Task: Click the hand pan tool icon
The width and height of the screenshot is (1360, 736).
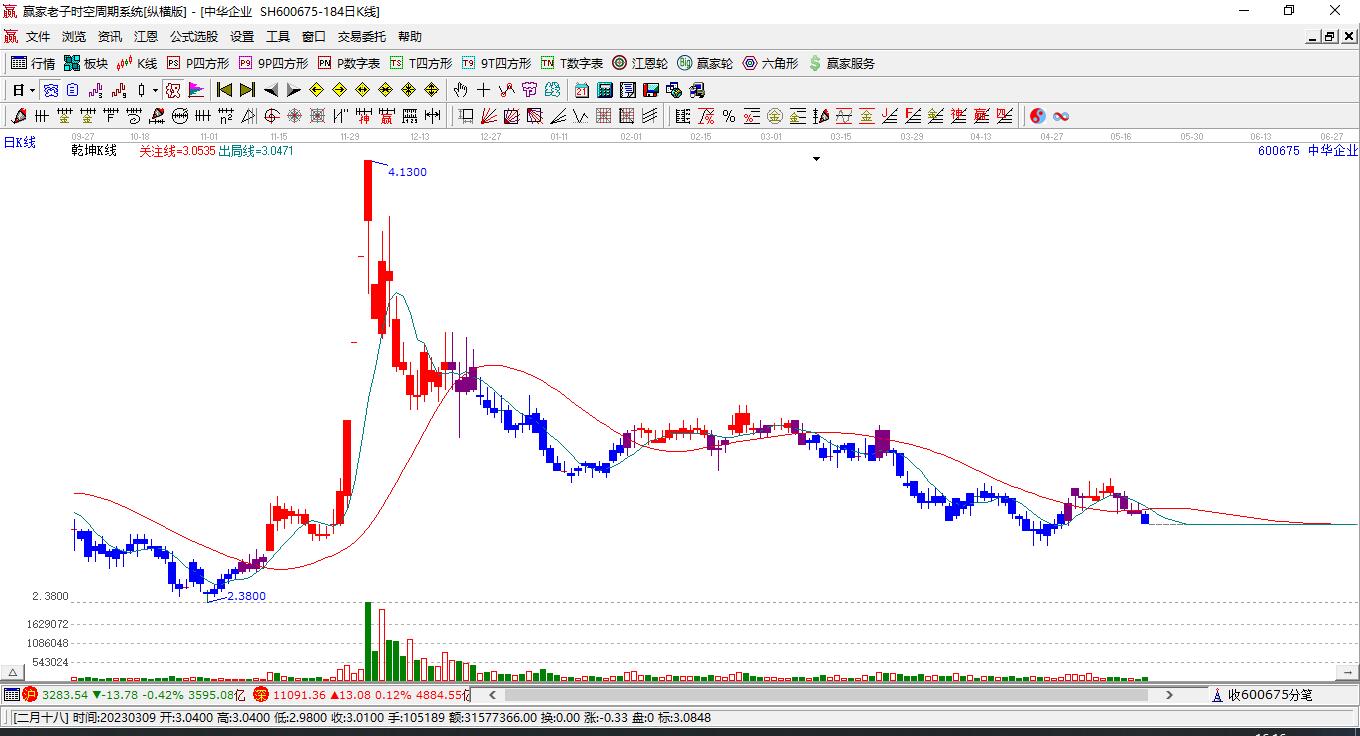Action: [x=461, y=90]
